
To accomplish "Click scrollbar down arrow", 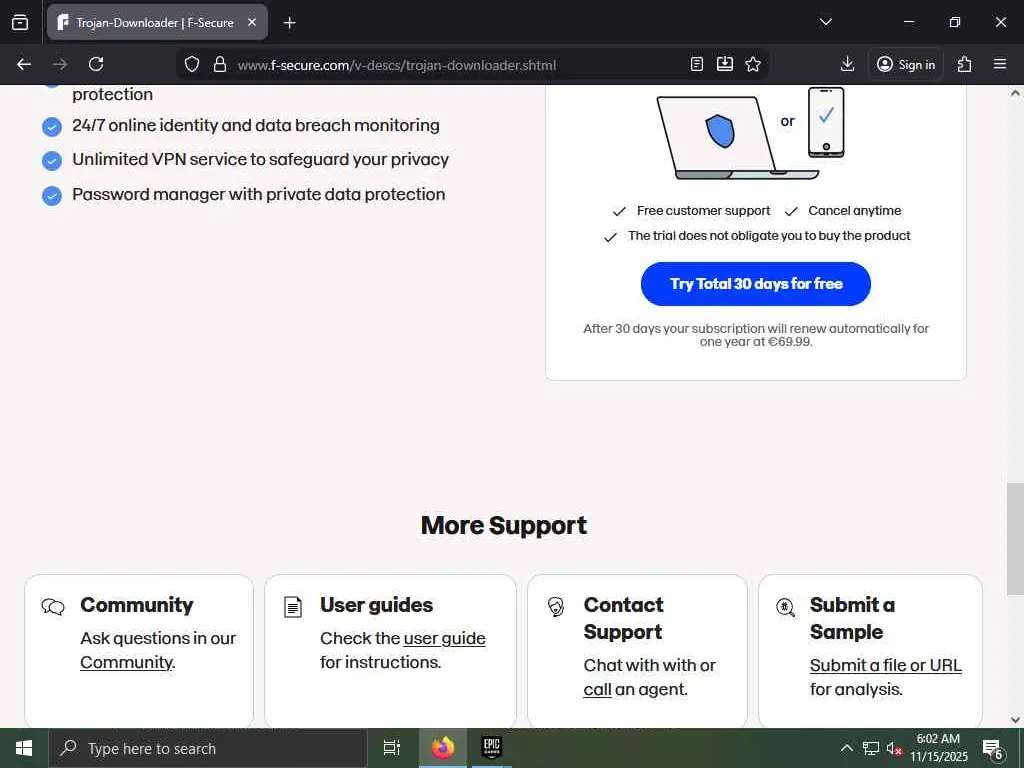I will 1015,720.
